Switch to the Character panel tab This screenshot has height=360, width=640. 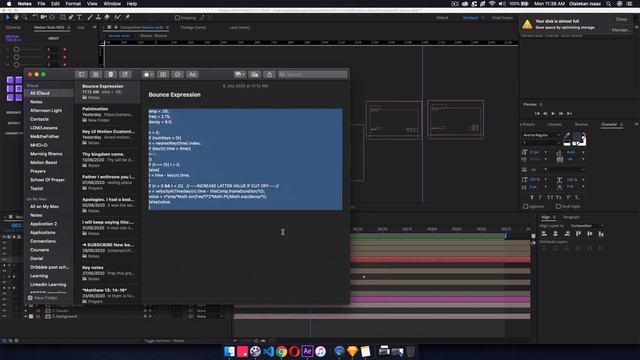(609, 124)
